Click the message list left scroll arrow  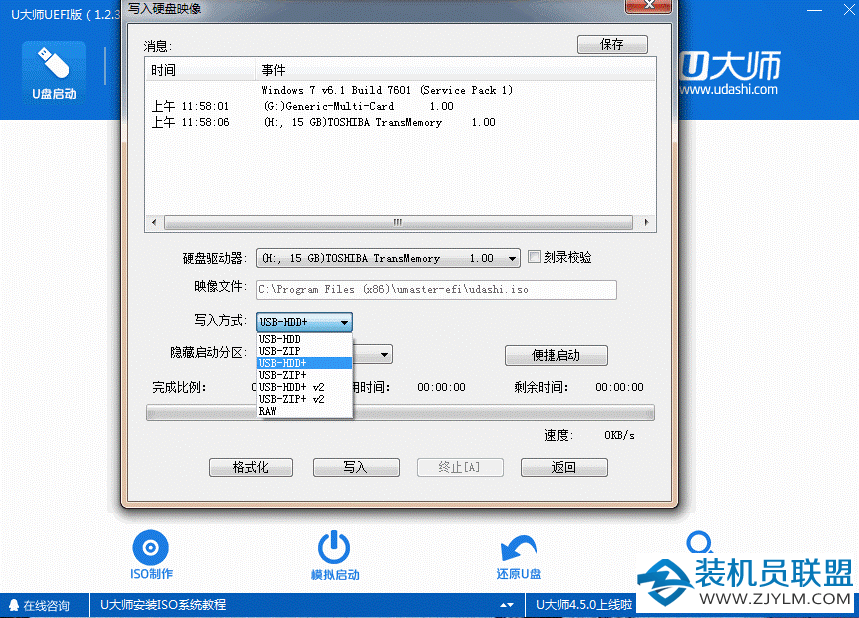[154, 222]
